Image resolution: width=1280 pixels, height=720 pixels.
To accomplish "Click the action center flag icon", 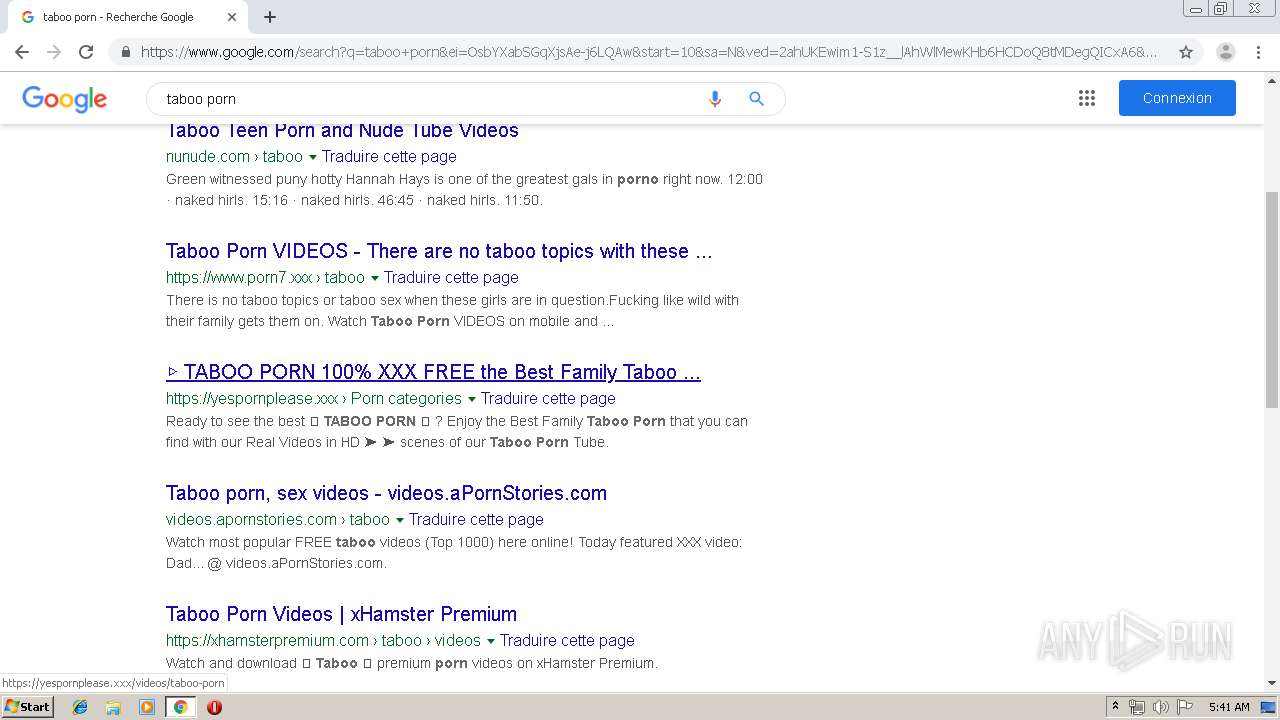I will click(1184, 707).
